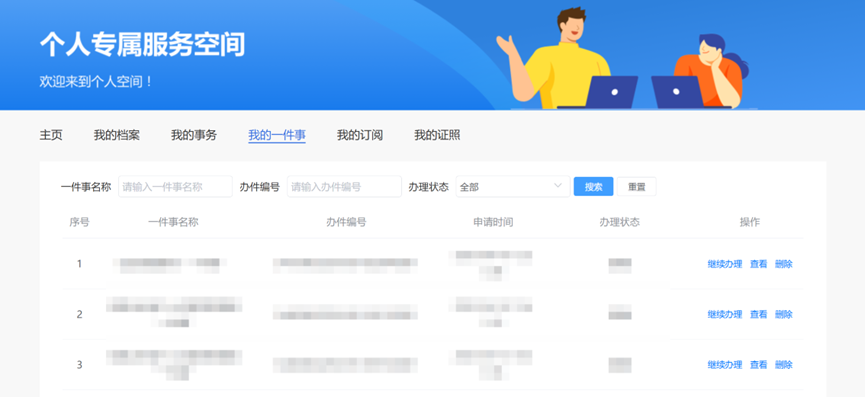This screenshot has height=397, width=865.
Task: Click the sequence number 1 cell
Action: click(79, 264)
